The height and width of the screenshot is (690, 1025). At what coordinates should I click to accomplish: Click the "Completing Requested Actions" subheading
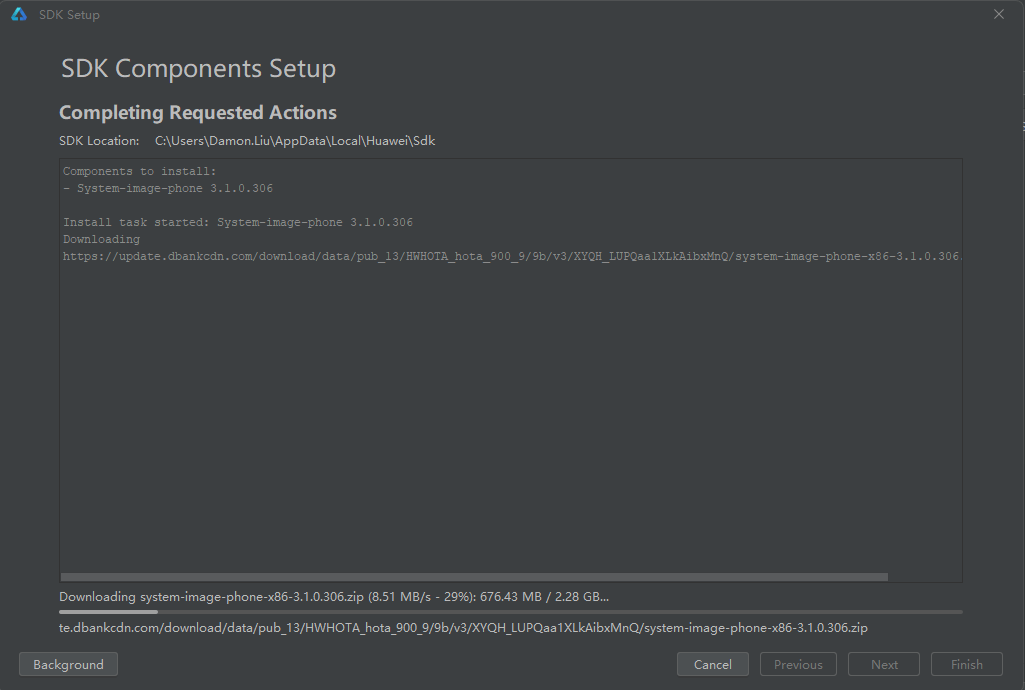point(198,112)
